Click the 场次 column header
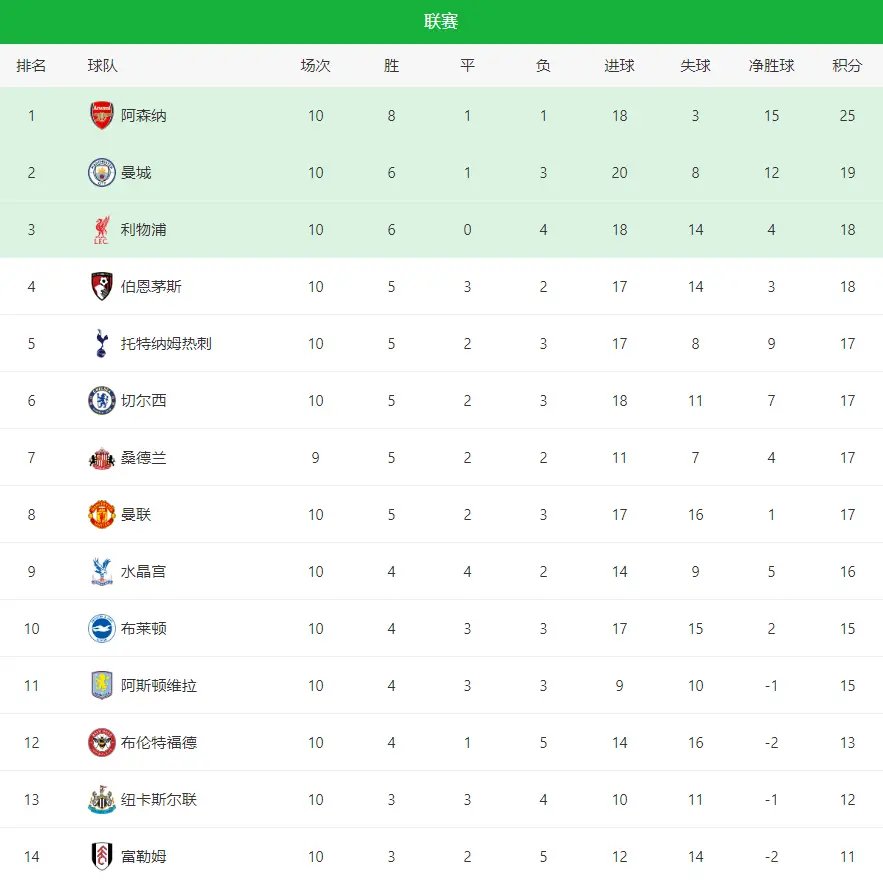Screen dimensions: 883x883 coord(315,66)
